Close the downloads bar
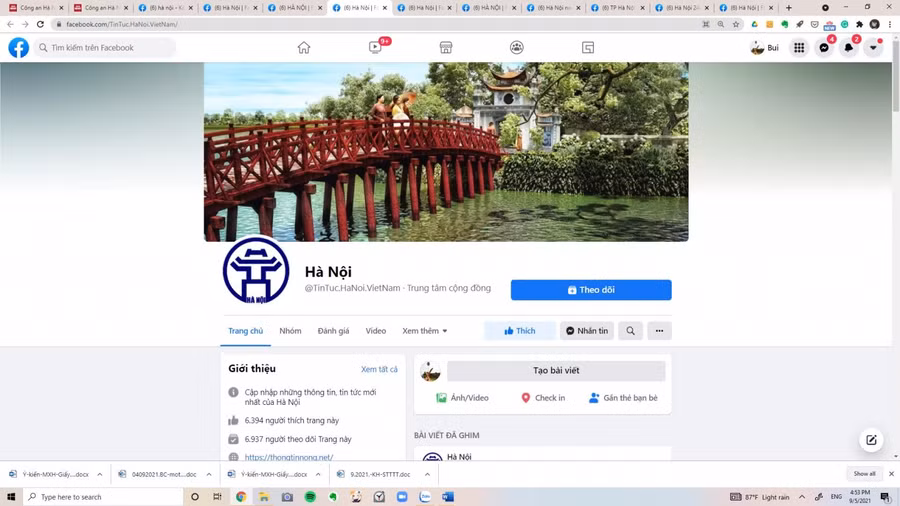900x506 pixels. 891,474
